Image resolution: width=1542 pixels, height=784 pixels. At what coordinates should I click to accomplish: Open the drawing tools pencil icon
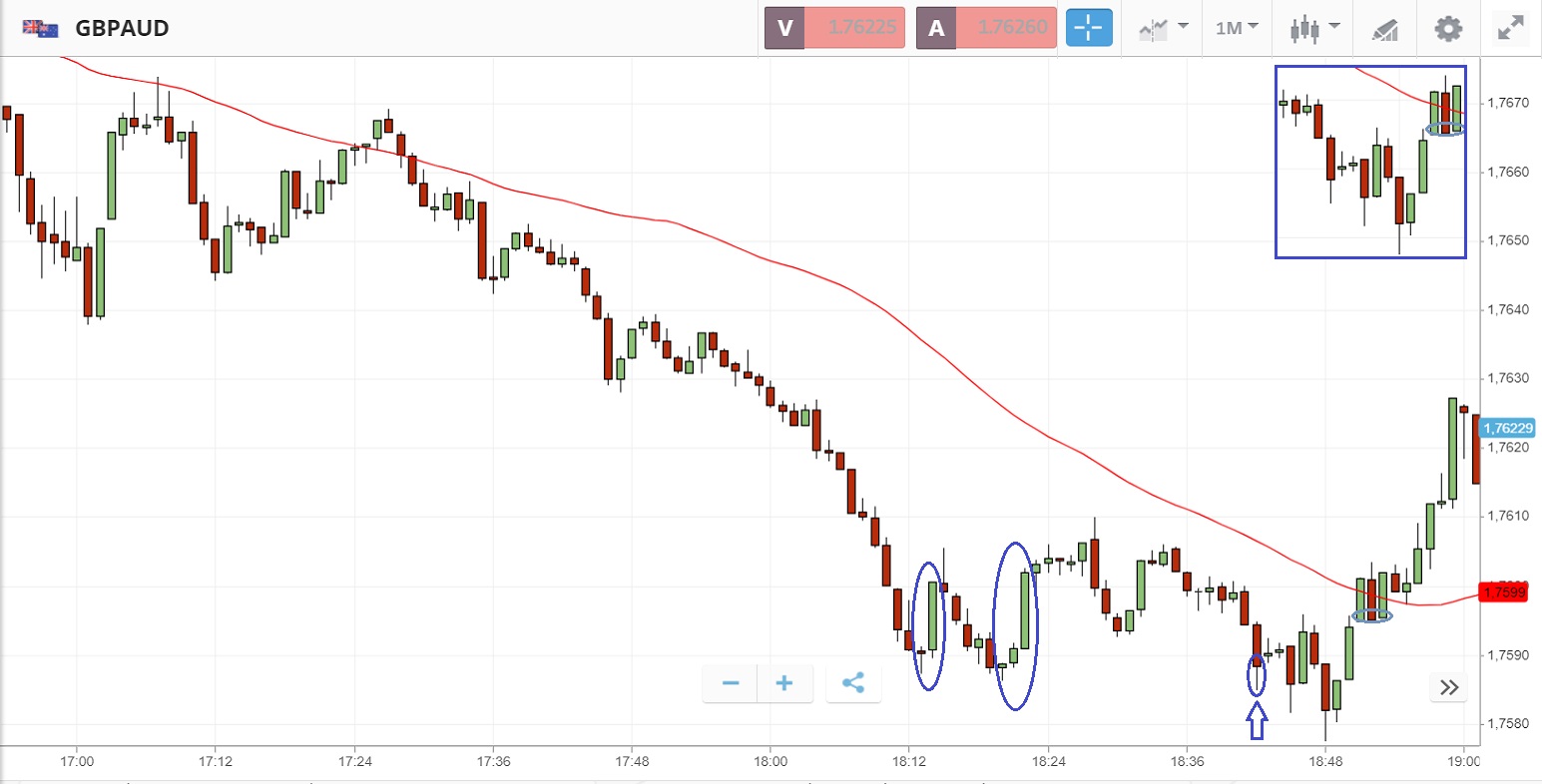(x=1384, y=28)
